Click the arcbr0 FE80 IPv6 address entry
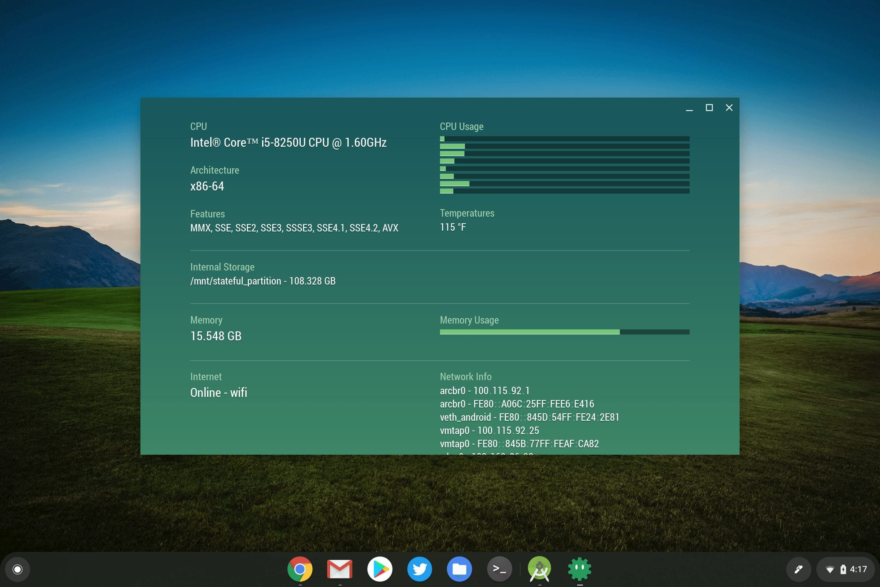 (517, 404)
